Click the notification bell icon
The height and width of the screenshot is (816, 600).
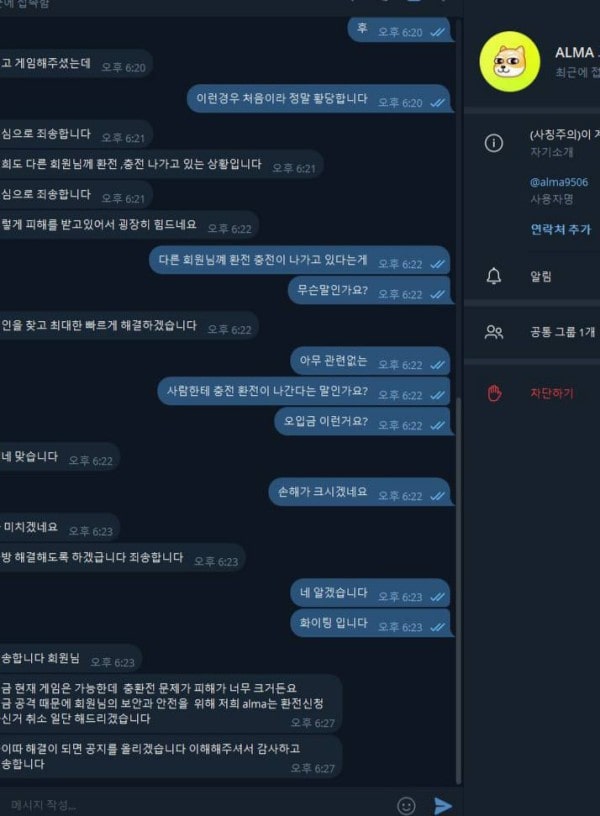493,276
